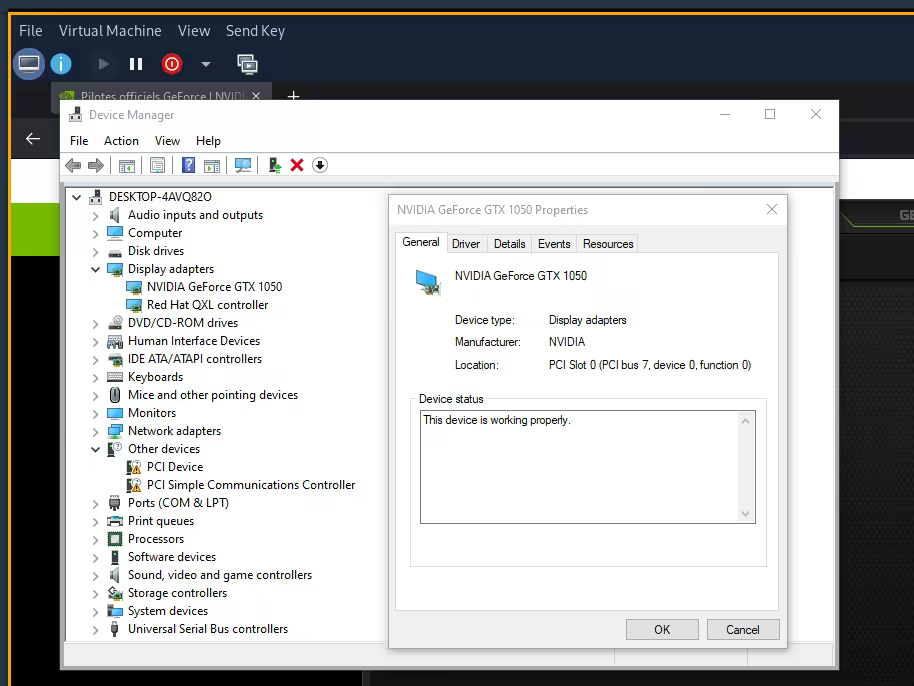Click the Print queues printer icon
This screenshot has height=686, width=914.
coord(115,521)
